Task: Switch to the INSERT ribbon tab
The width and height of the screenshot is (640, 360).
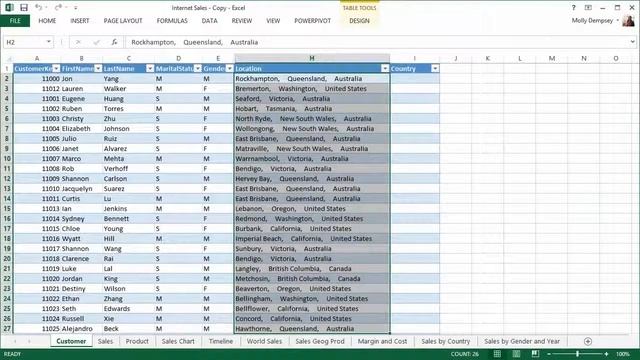Action: 80,20
